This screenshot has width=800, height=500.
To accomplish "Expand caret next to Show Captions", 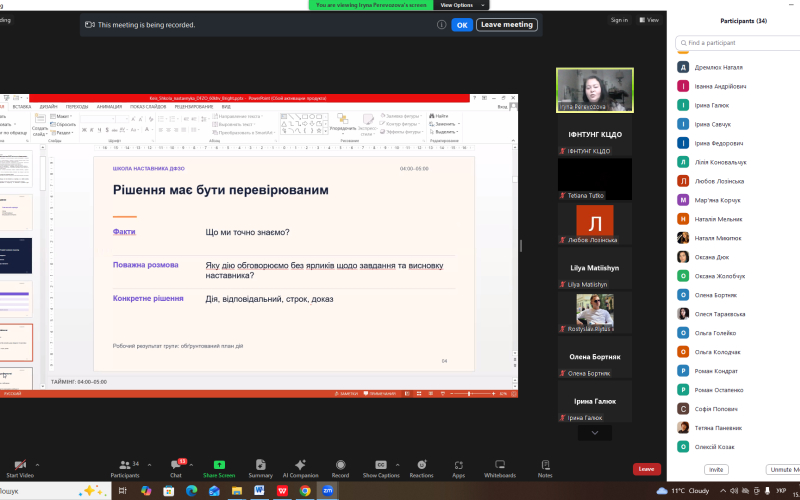I will tap(397, 465).
